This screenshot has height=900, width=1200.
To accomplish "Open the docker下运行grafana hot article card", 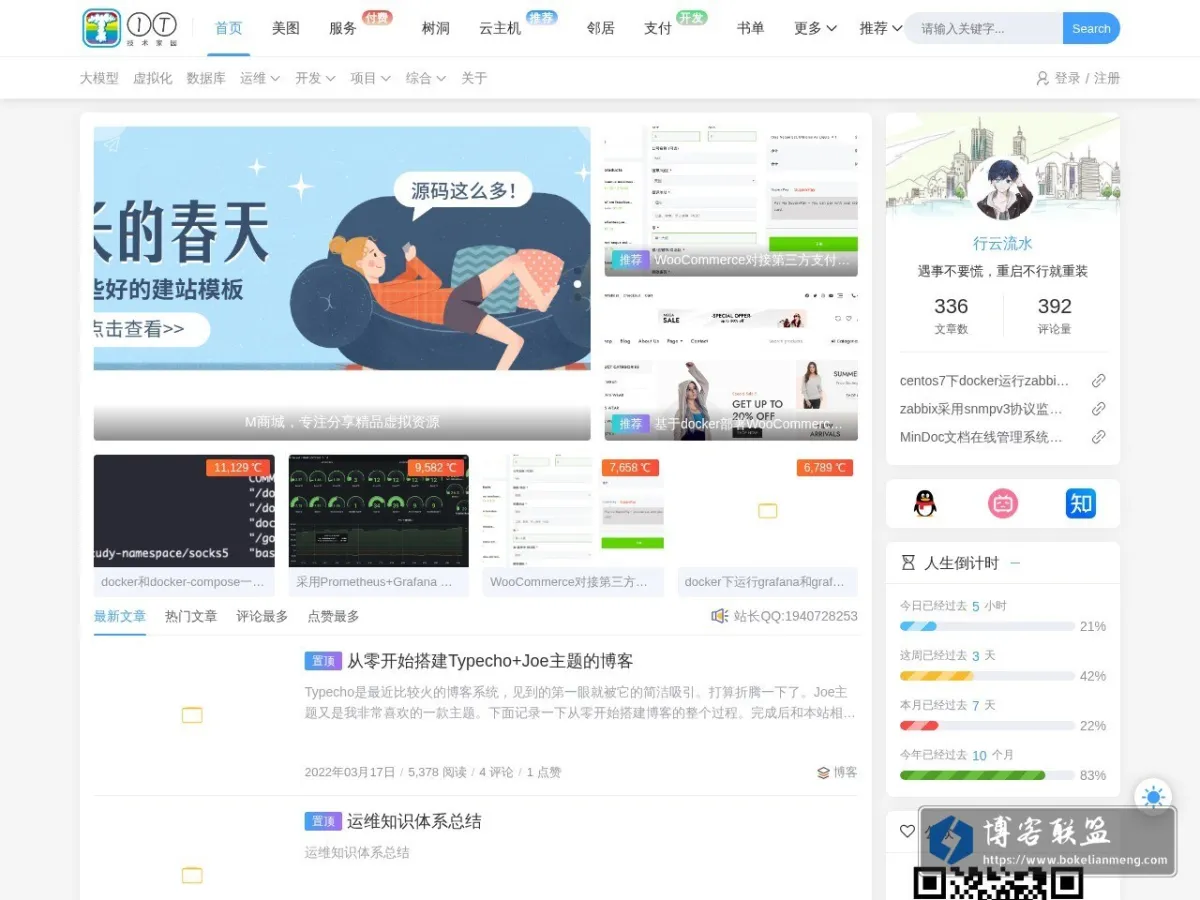I will pyautogui.click(x=767, y=526).
